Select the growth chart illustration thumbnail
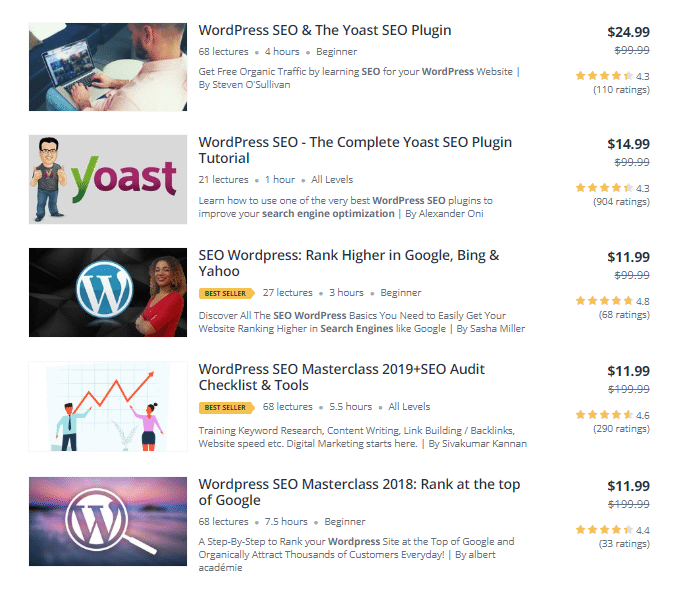This screenshot has width=680, height=590. (x=108, y=408)
